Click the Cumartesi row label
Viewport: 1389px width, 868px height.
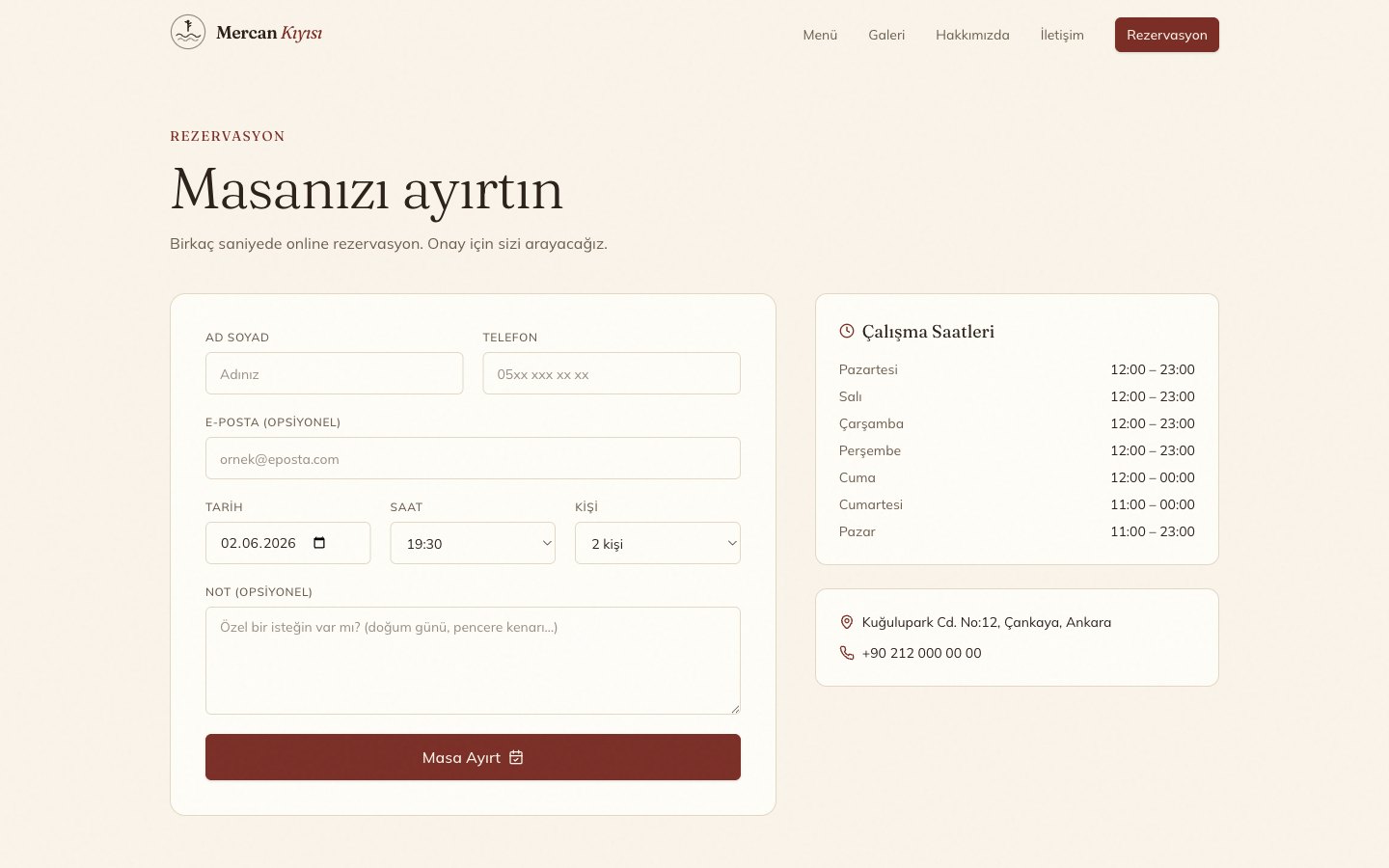click(871, 504)
